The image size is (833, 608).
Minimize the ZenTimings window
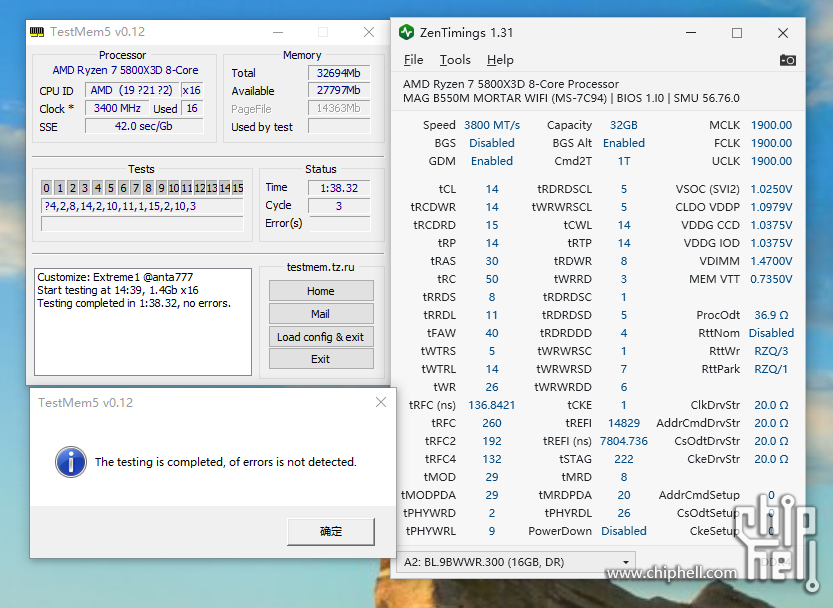691,33
